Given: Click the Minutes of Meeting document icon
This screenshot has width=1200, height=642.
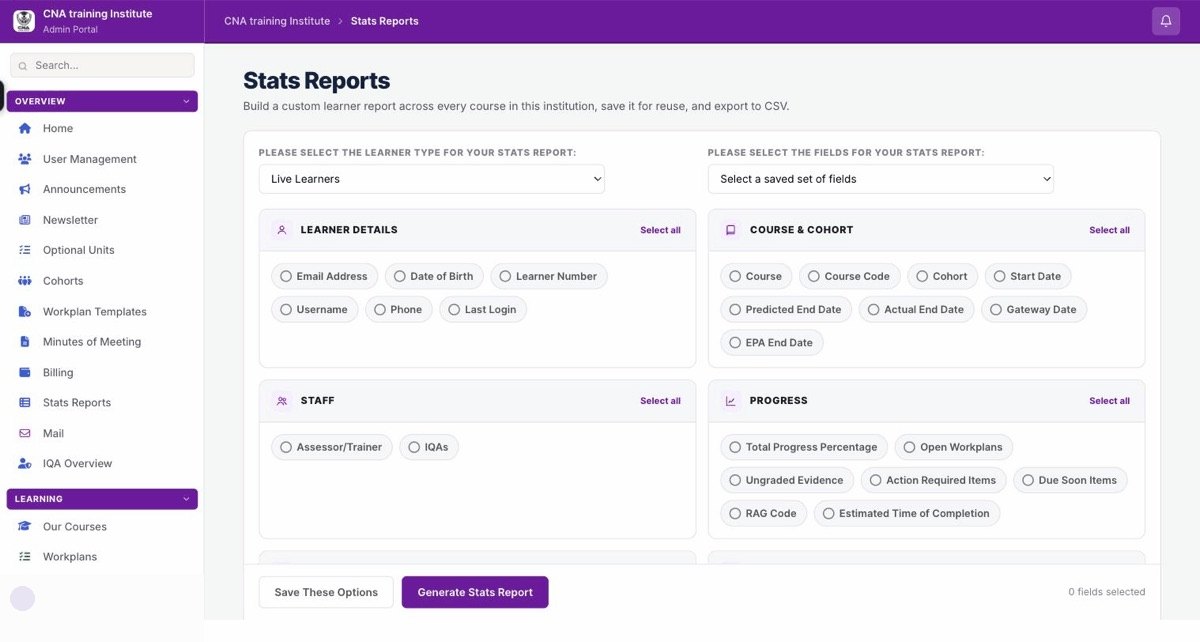Looking at the screenshot, I should 25,342.
